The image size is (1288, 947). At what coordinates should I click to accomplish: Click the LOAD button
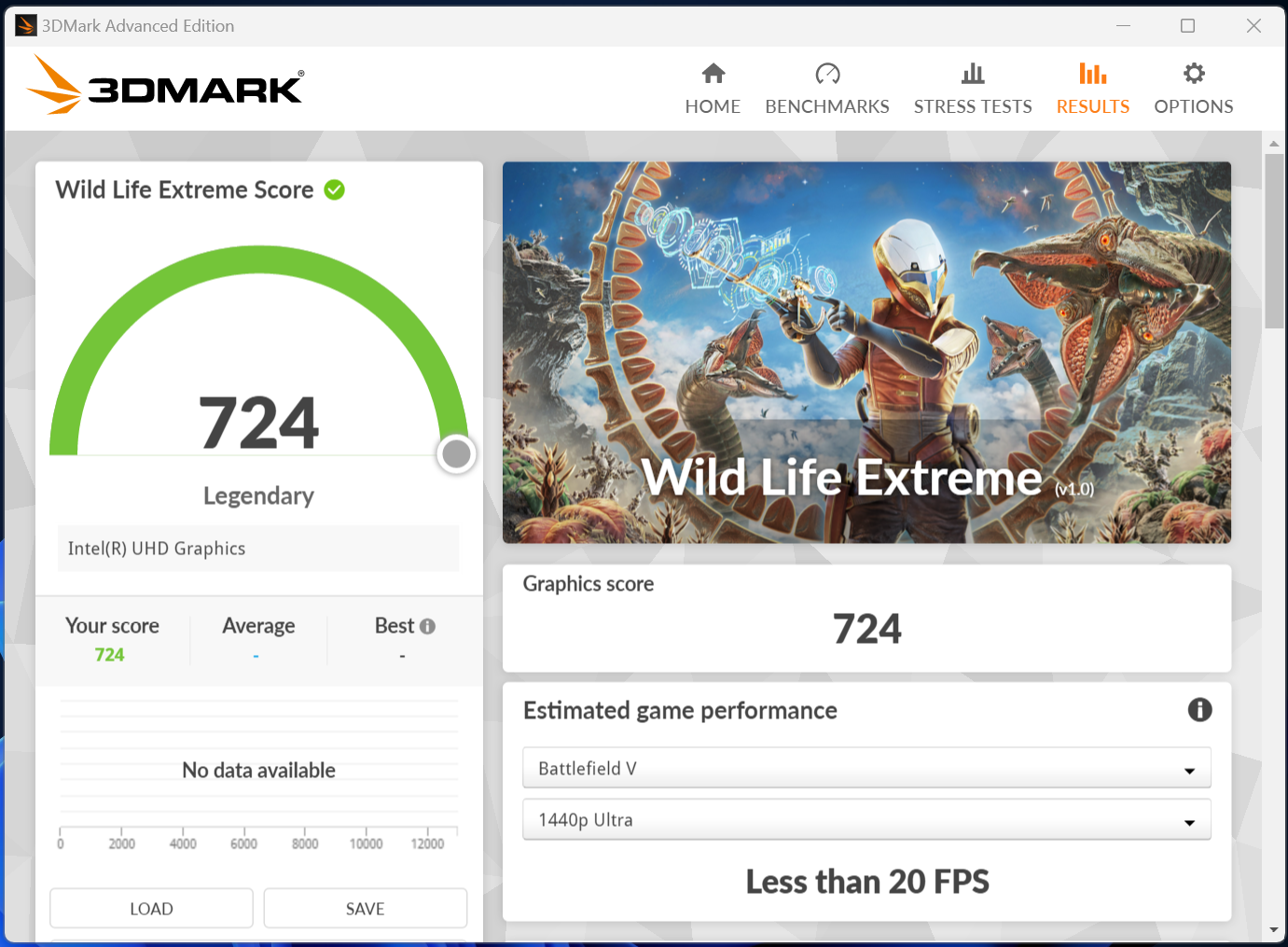(x=151, y=909)
